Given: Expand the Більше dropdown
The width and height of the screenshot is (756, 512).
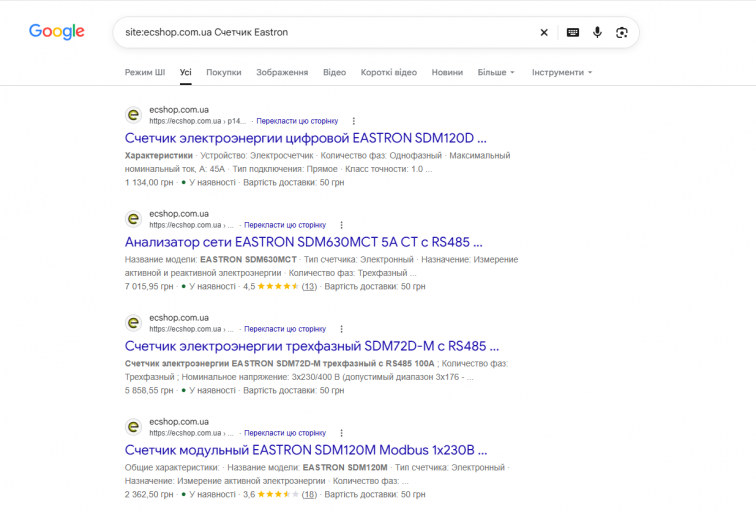Looking at the screenshot, I should point(496,72).
